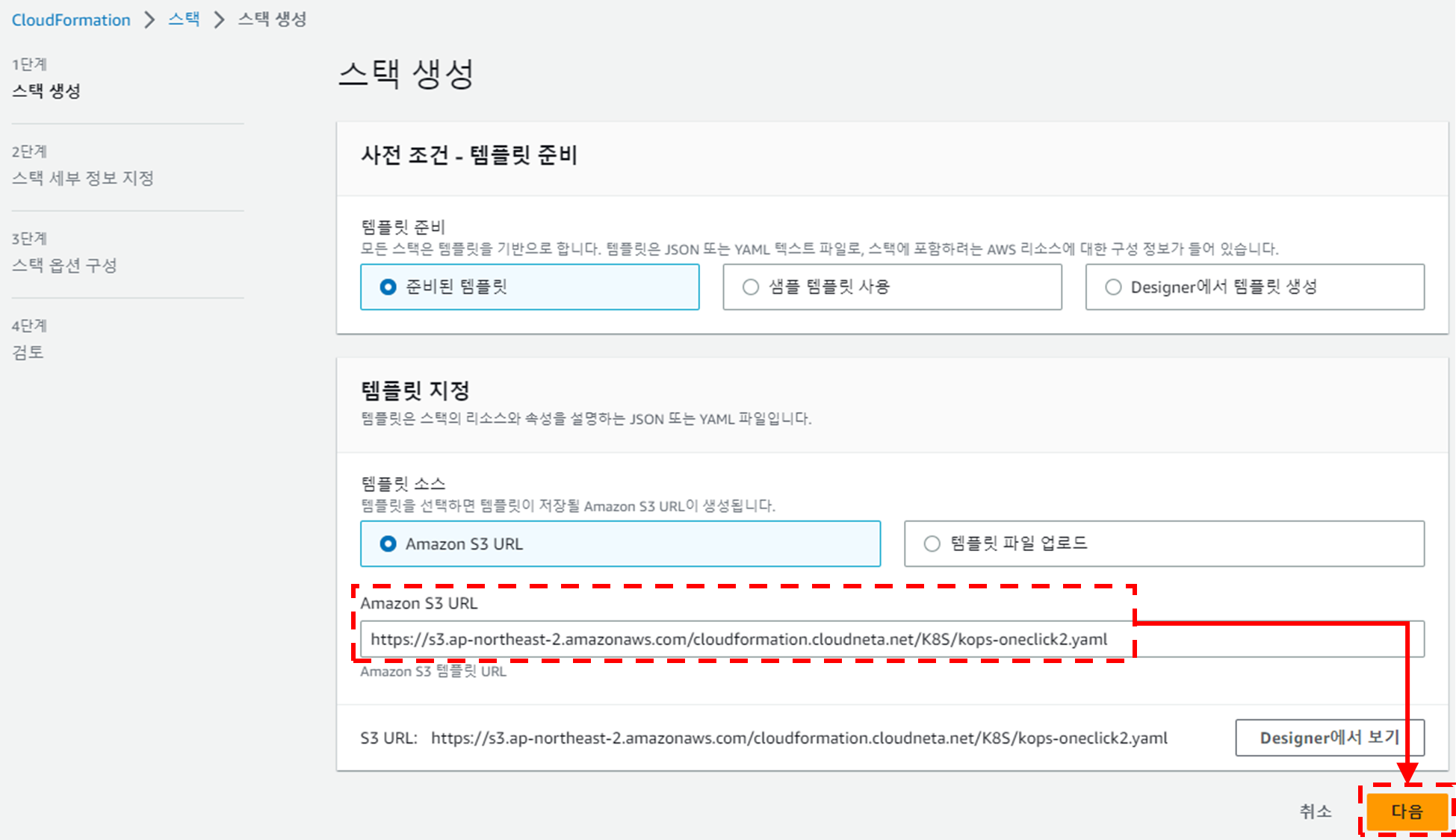This screenshot has height=840, width=1456.
Task: Click the 템플릿 지정 section header
Action: point(415,391)
